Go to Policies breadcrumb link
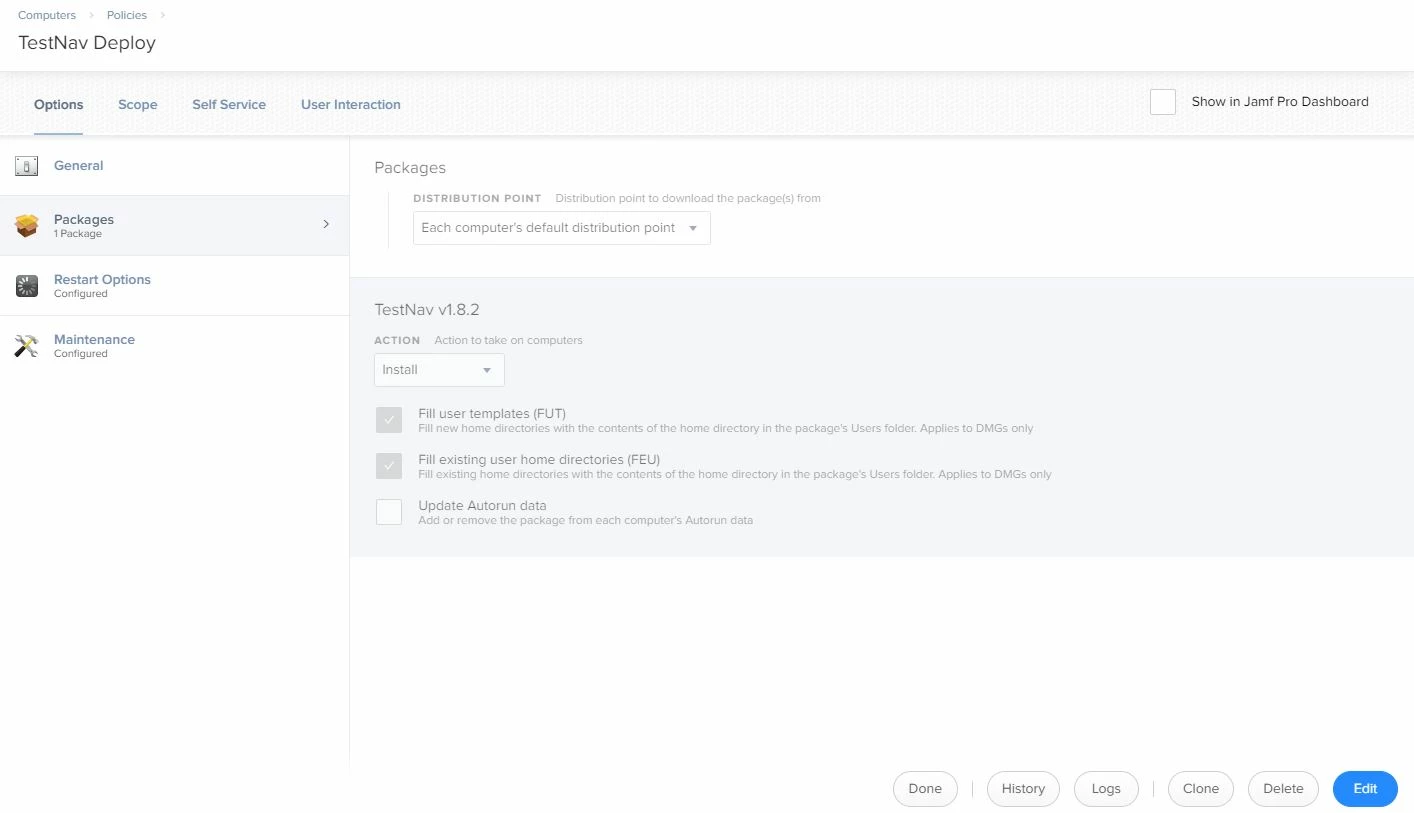 pyautogui.click(x=127, y=15)
